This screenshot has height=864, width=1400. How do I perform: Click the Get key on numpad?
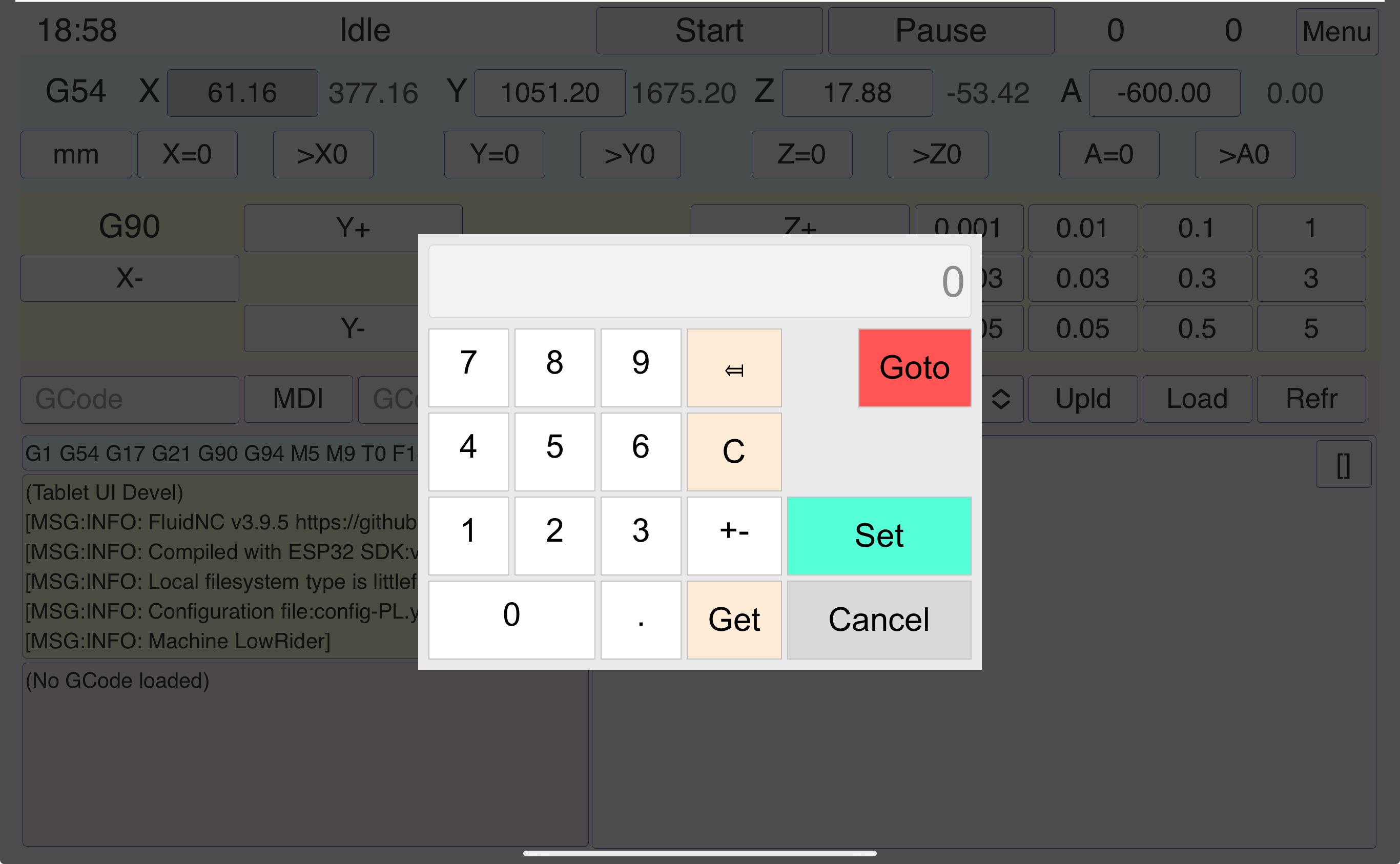[x=734, y=620]
